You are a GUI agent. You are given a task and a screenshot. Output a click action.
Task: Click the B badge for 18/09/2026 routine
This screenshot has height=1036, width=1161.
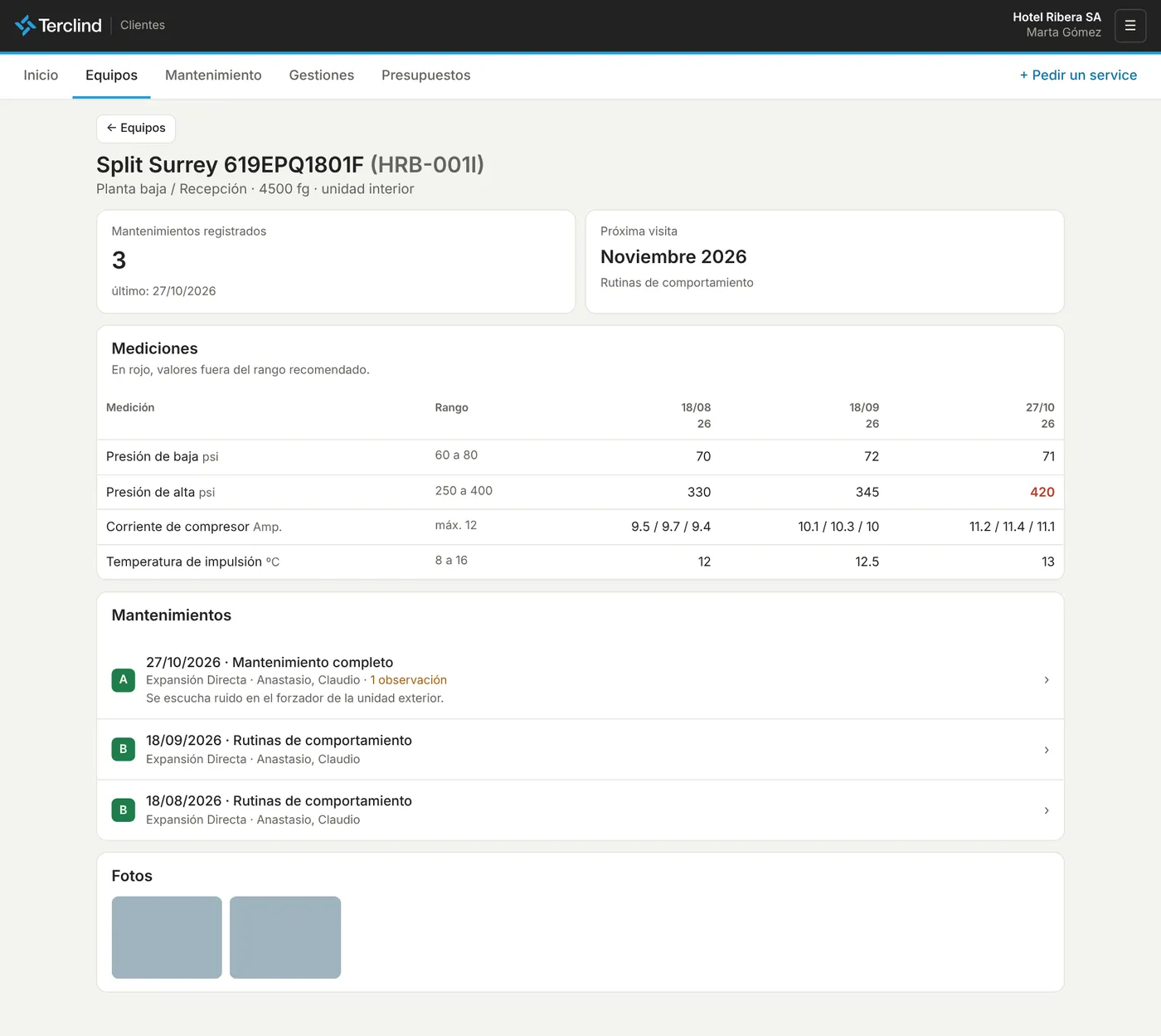tap(124, 749)
